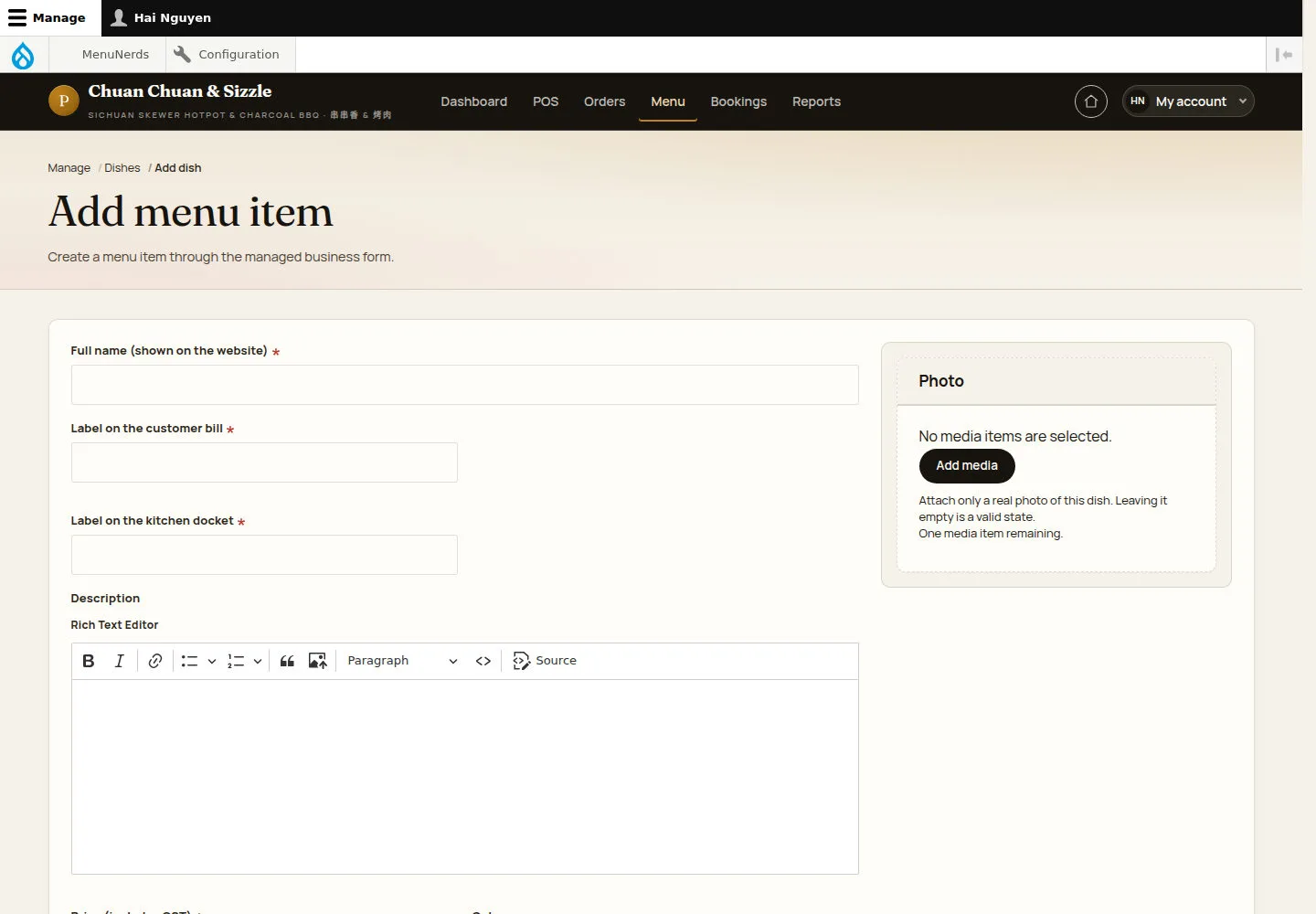The width and height of the screenshot is (1316, 914).
Task: View the Reports tab
Action: 816,101
